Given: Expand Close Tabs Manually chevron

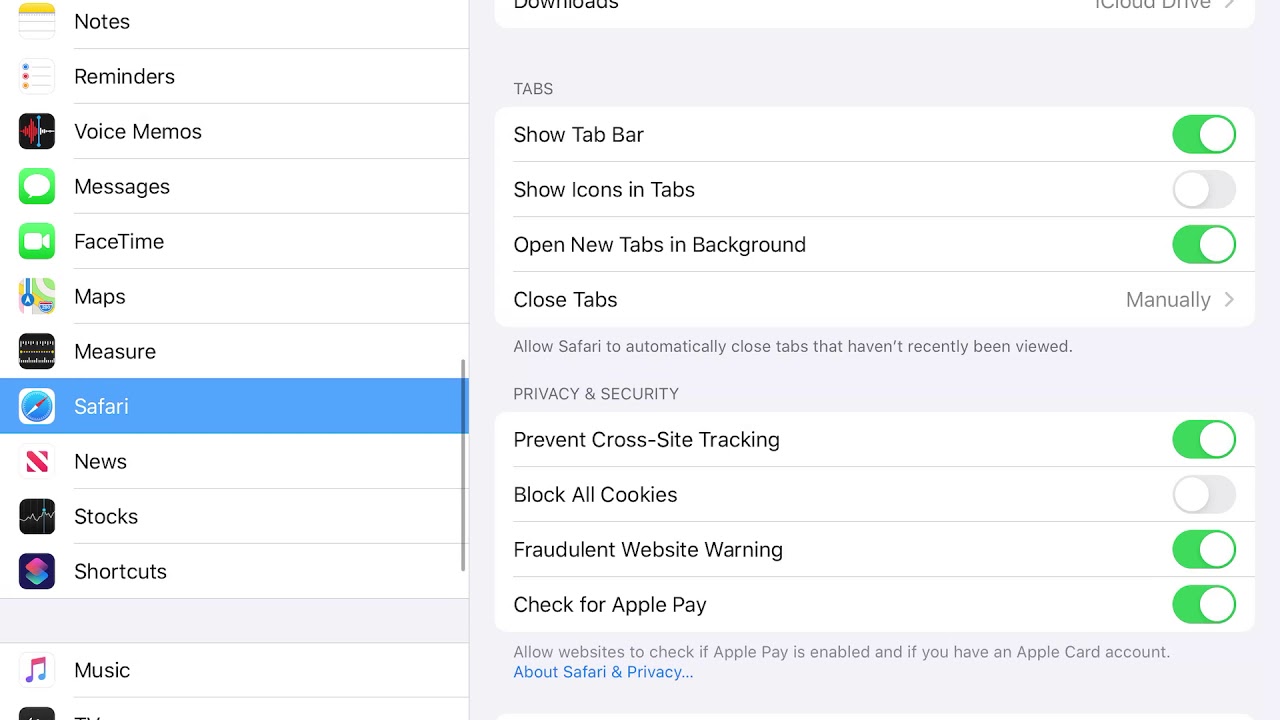Looking at the screenshot, I should pyautogui.click(x=1229, y=299).
